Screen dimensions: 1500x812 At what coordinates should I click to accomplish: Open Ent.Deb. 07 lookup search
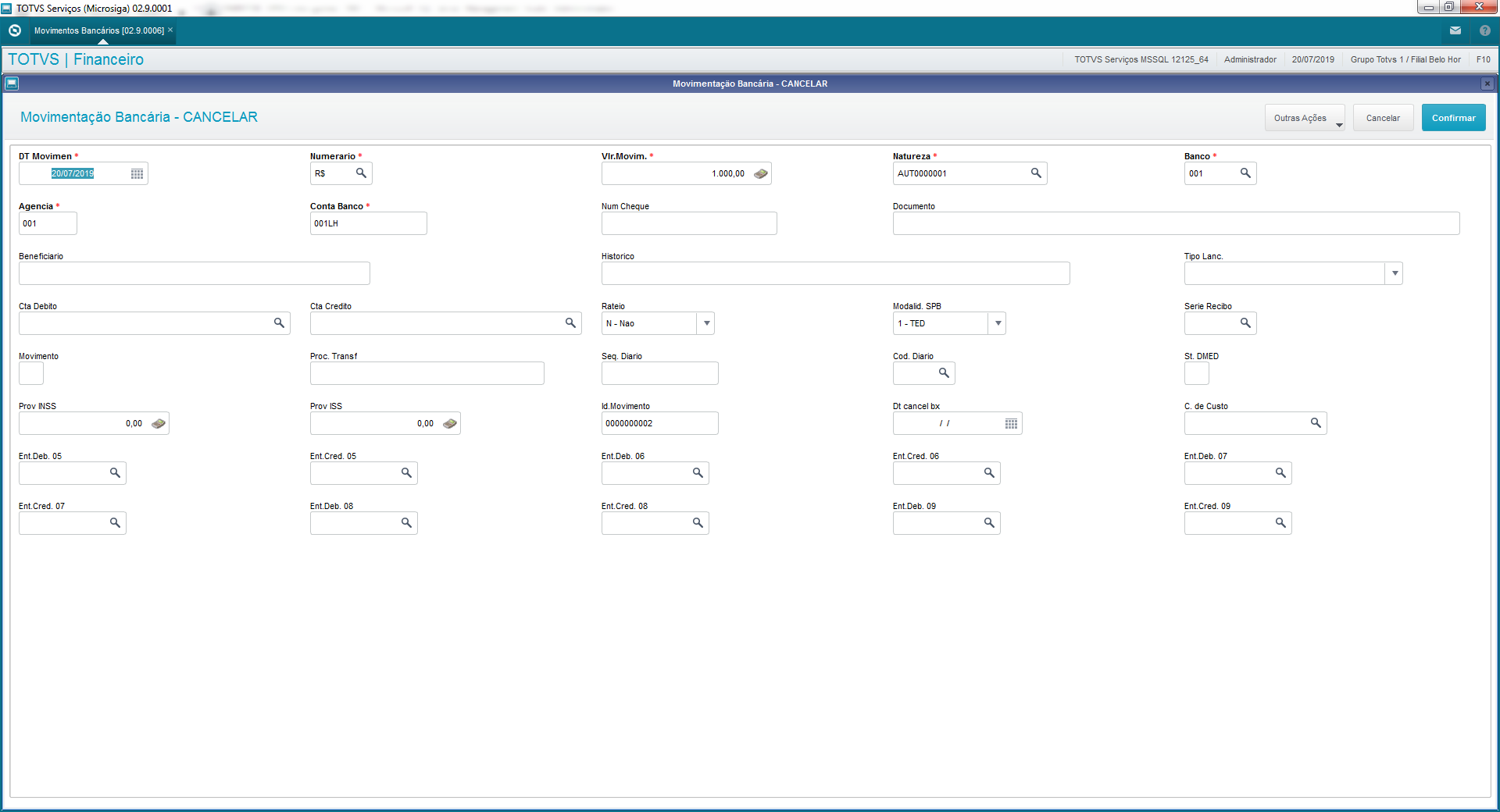(1280, 473)
